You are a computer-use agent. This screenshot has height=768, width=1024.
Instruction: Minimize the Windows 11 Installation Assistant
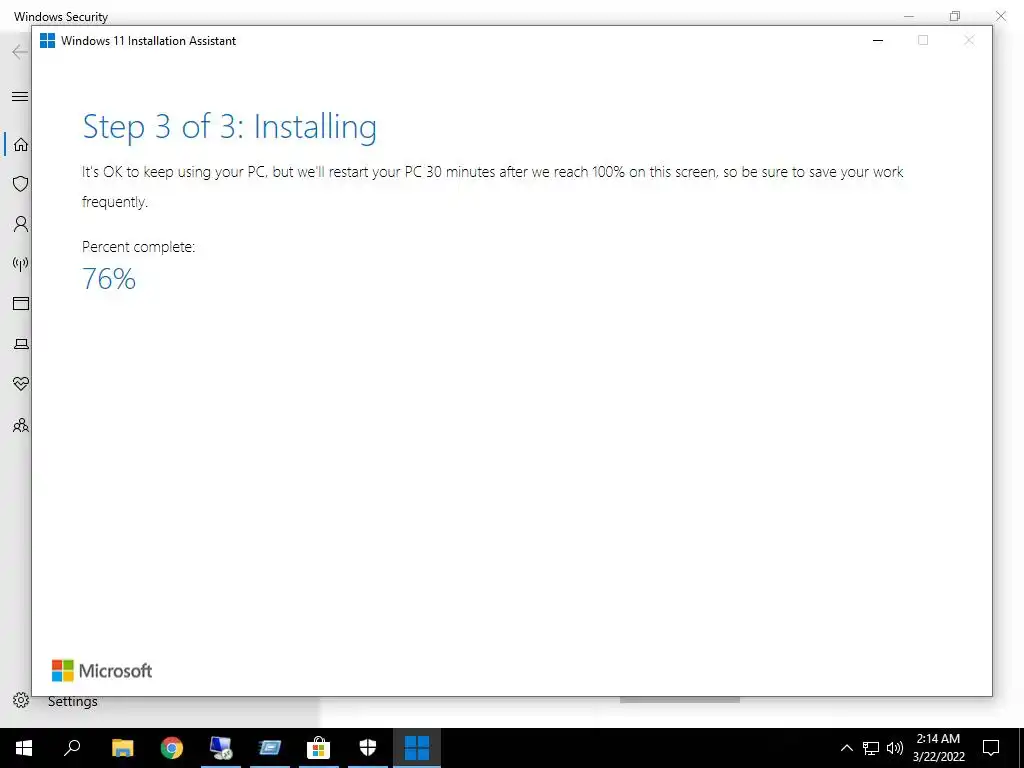878,40
